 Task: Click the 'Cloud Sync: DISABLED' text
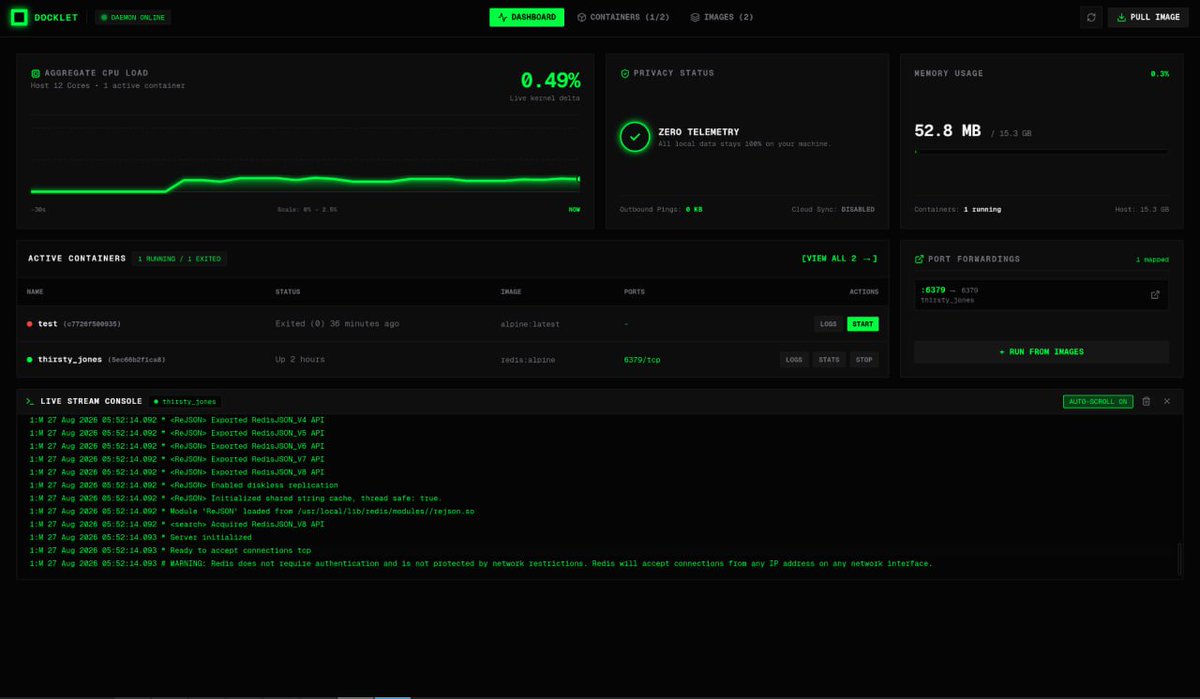pos(833,209)
